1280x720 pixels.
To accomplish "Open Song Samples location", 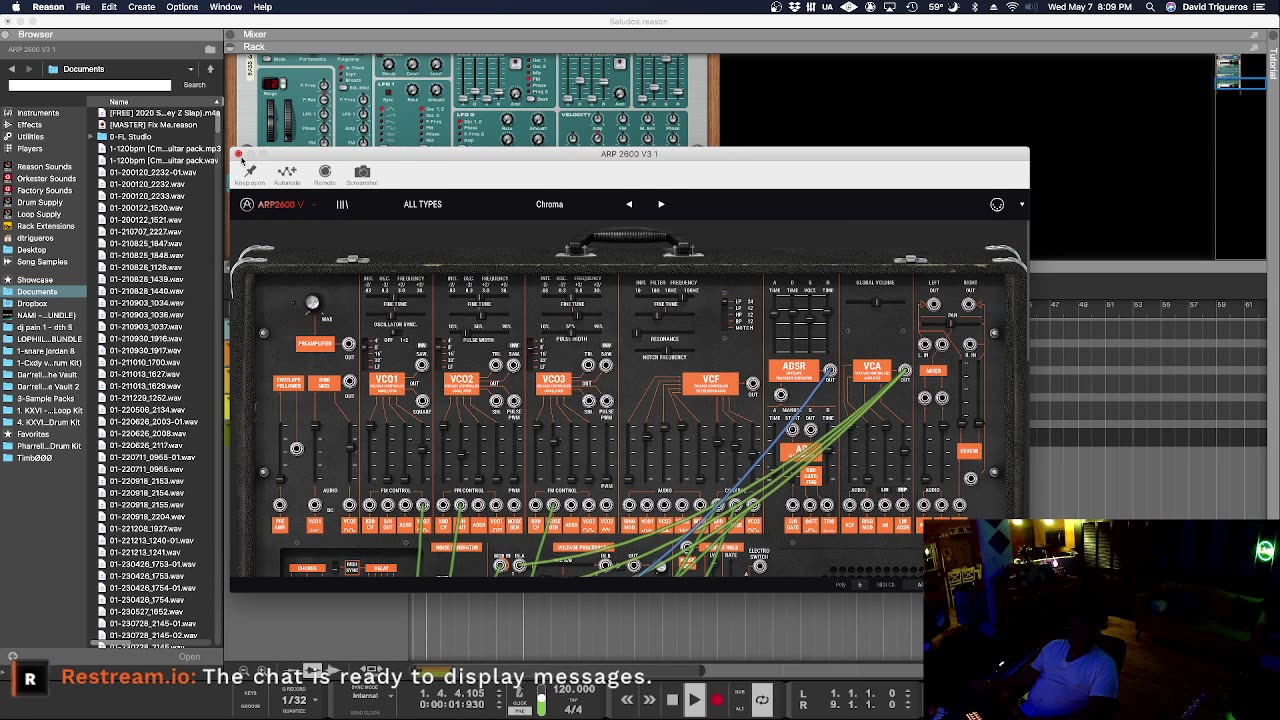I will point(42,262).
